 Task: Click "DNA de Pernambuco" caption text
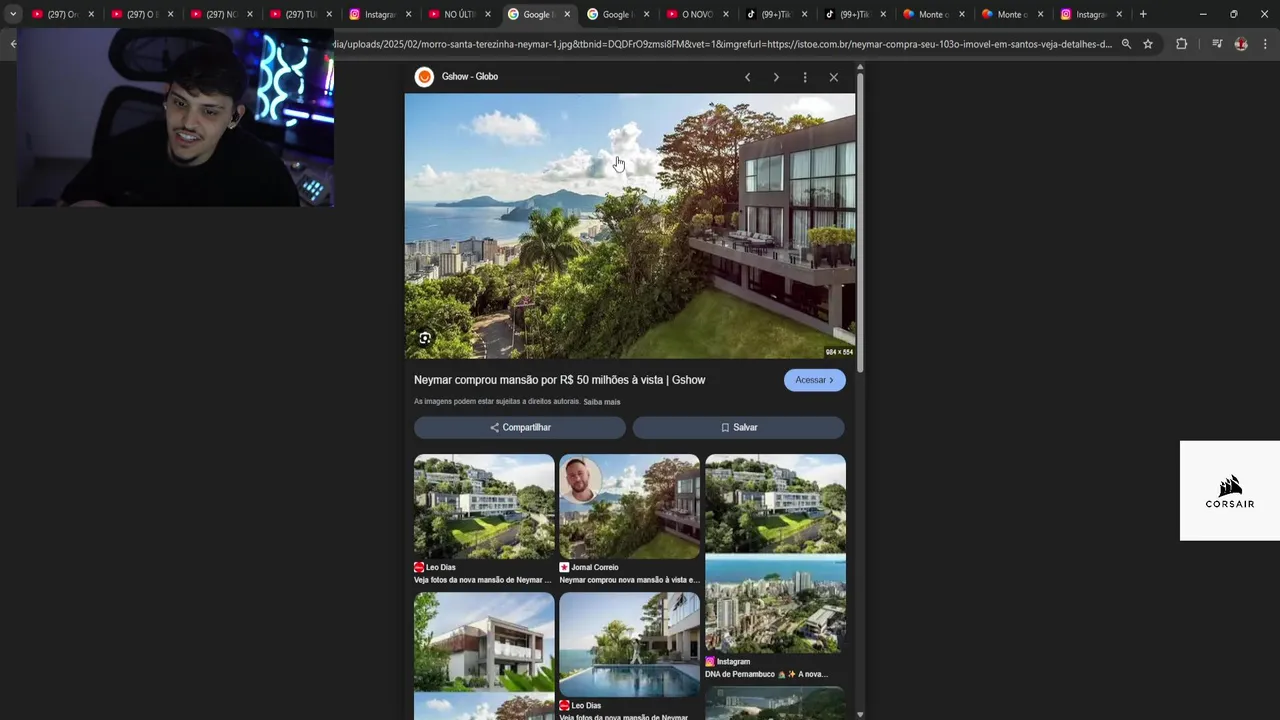tap(766, 674)
